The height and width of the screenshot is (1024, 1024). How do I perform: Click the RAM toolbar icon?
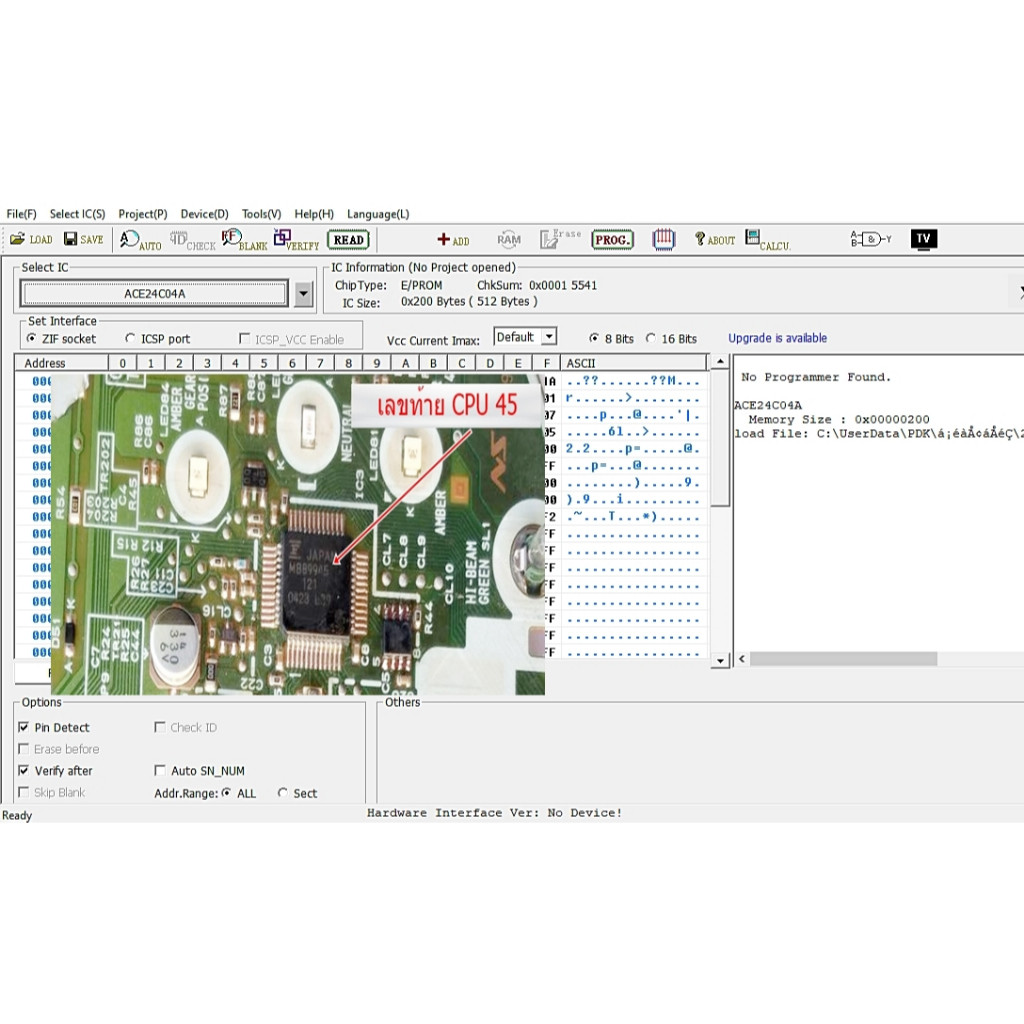pyautogui.click(x=509, y=240)
